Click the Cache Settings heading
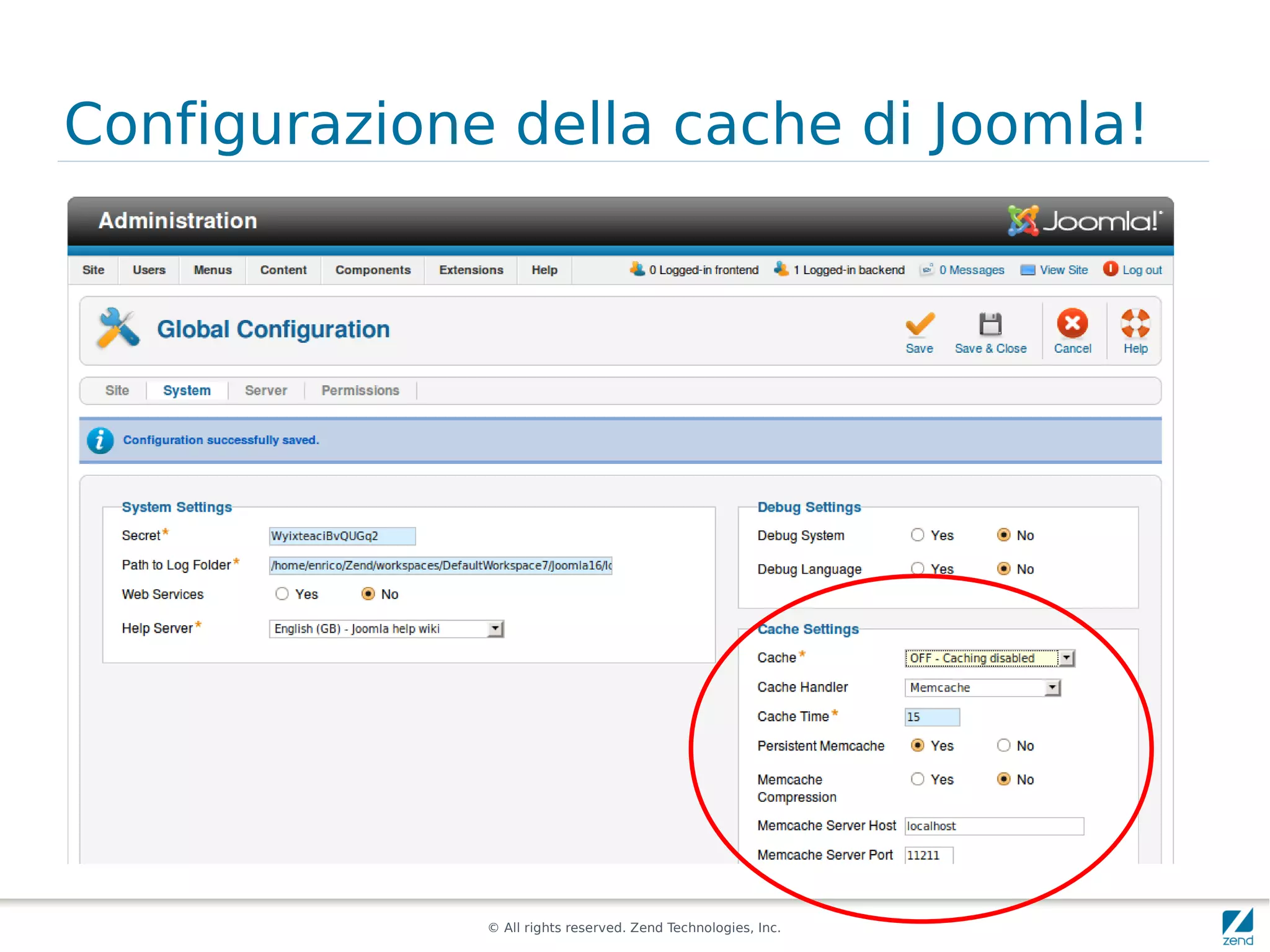This screenshot has width=1270, height=952. point(808,629)
